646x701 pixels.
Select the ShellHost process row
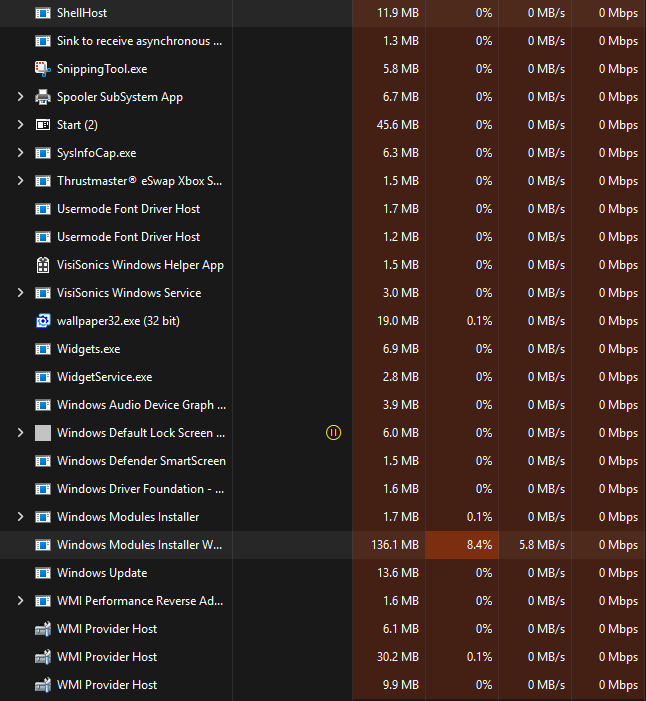323,13
